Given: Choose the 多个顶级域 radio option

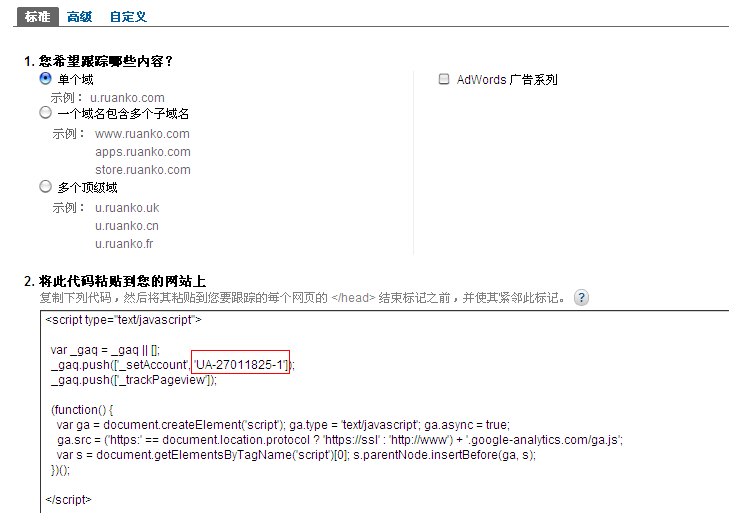Looking at the screenshot, I should pos(45,187).
